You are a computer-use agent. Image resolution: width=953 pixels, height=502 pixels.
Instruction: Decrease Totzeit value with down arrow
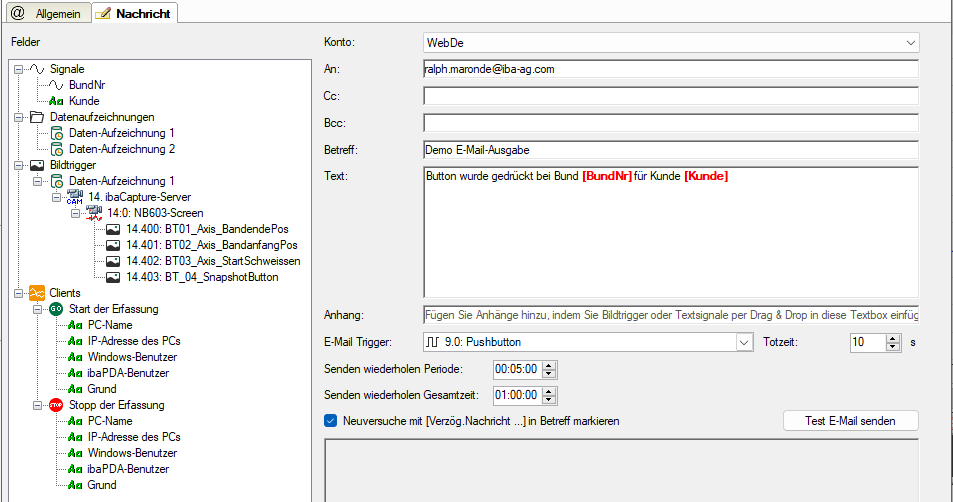pyautogui.click(x=893, y=346)
